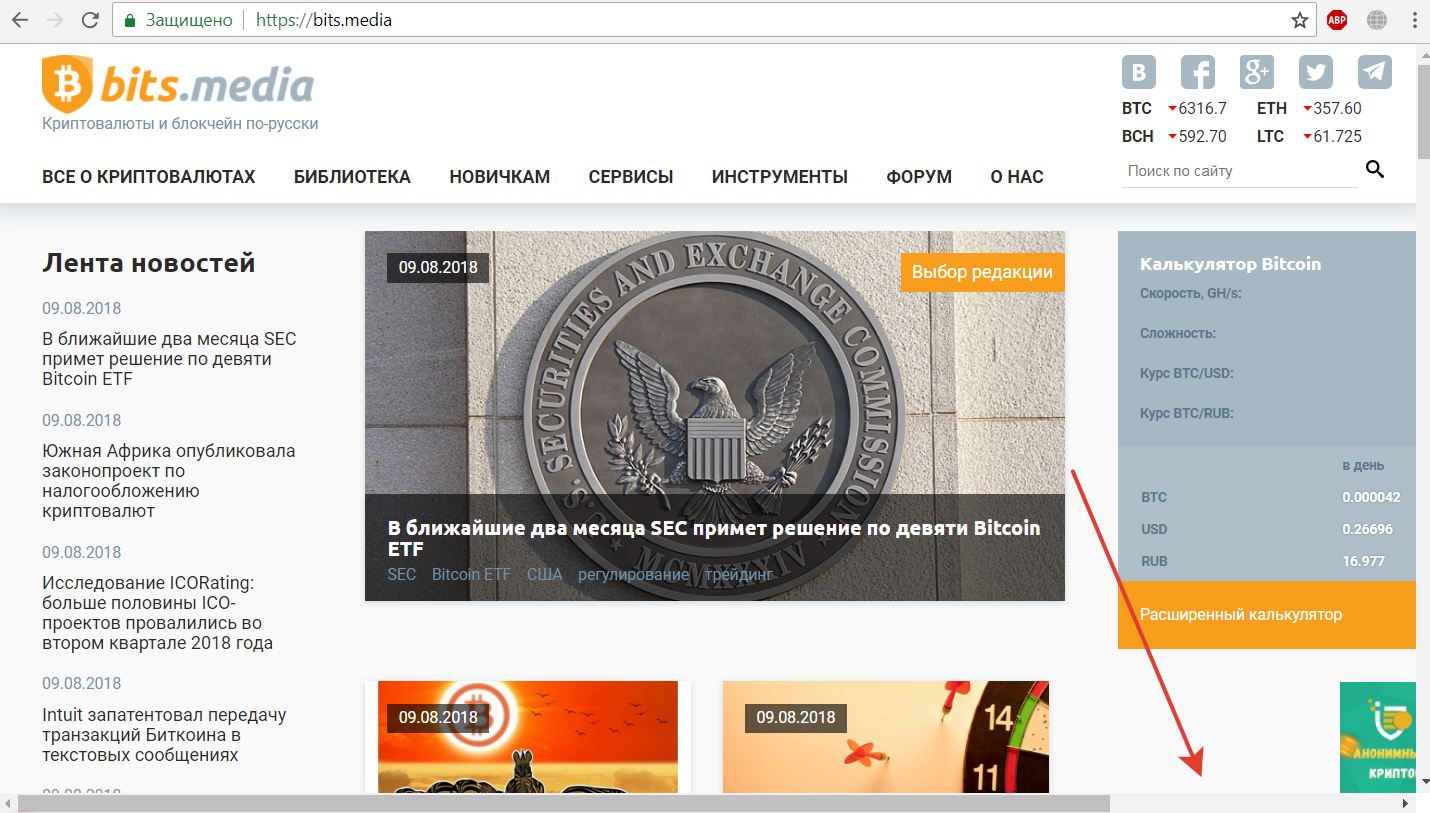The image size is (1430, 813).
Task: Open the Расширенный калькулятор button
Action: (x=1267, y=615)
